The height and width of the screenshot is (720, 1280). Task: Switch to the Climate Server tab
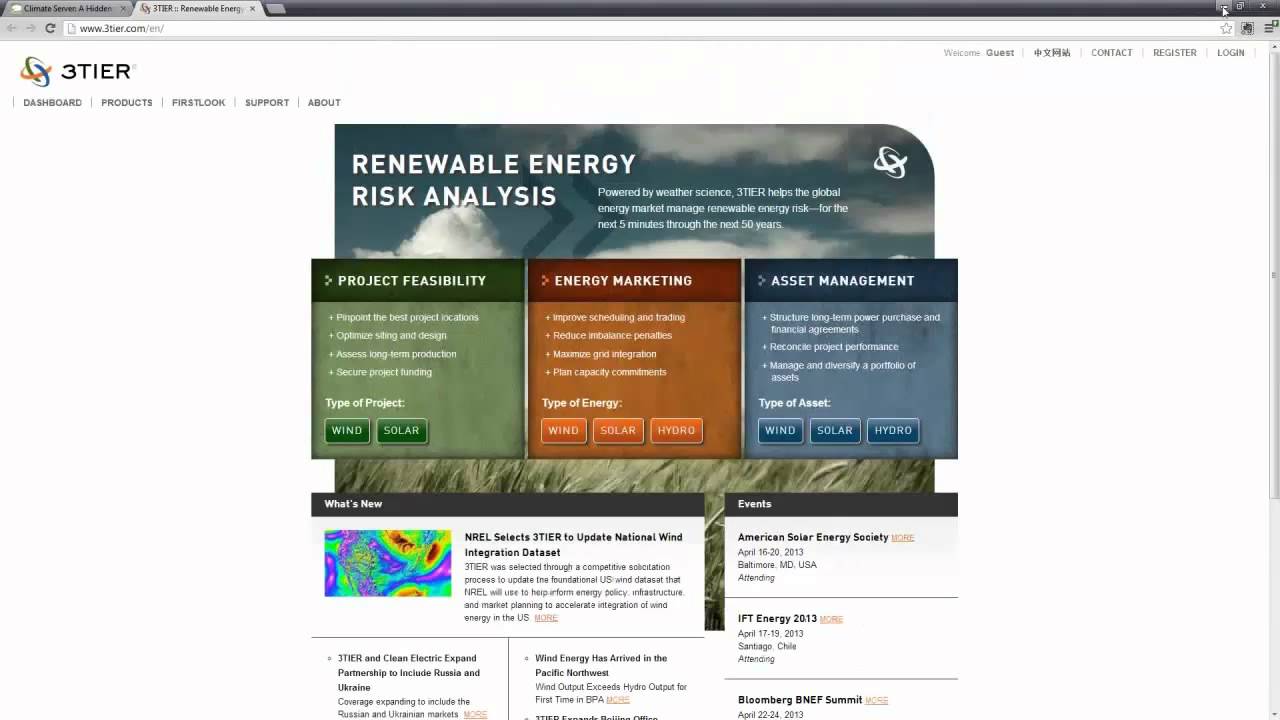(x=66, y=9)
